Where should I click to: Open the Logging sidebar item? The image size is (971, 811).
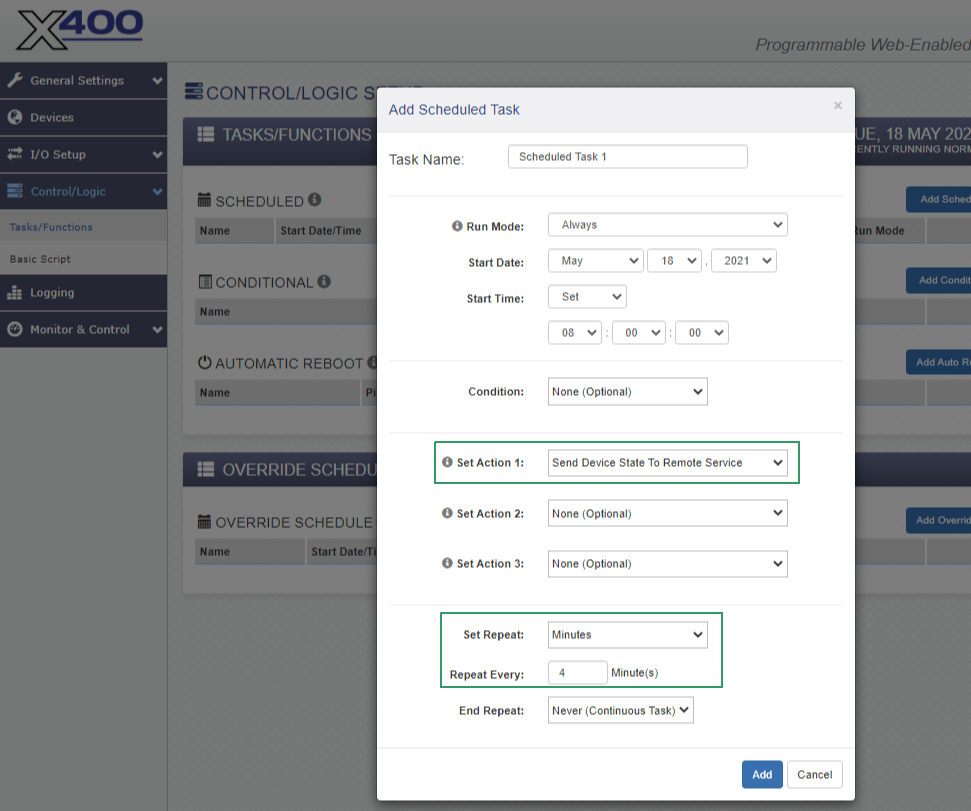(x=52, y=293)
